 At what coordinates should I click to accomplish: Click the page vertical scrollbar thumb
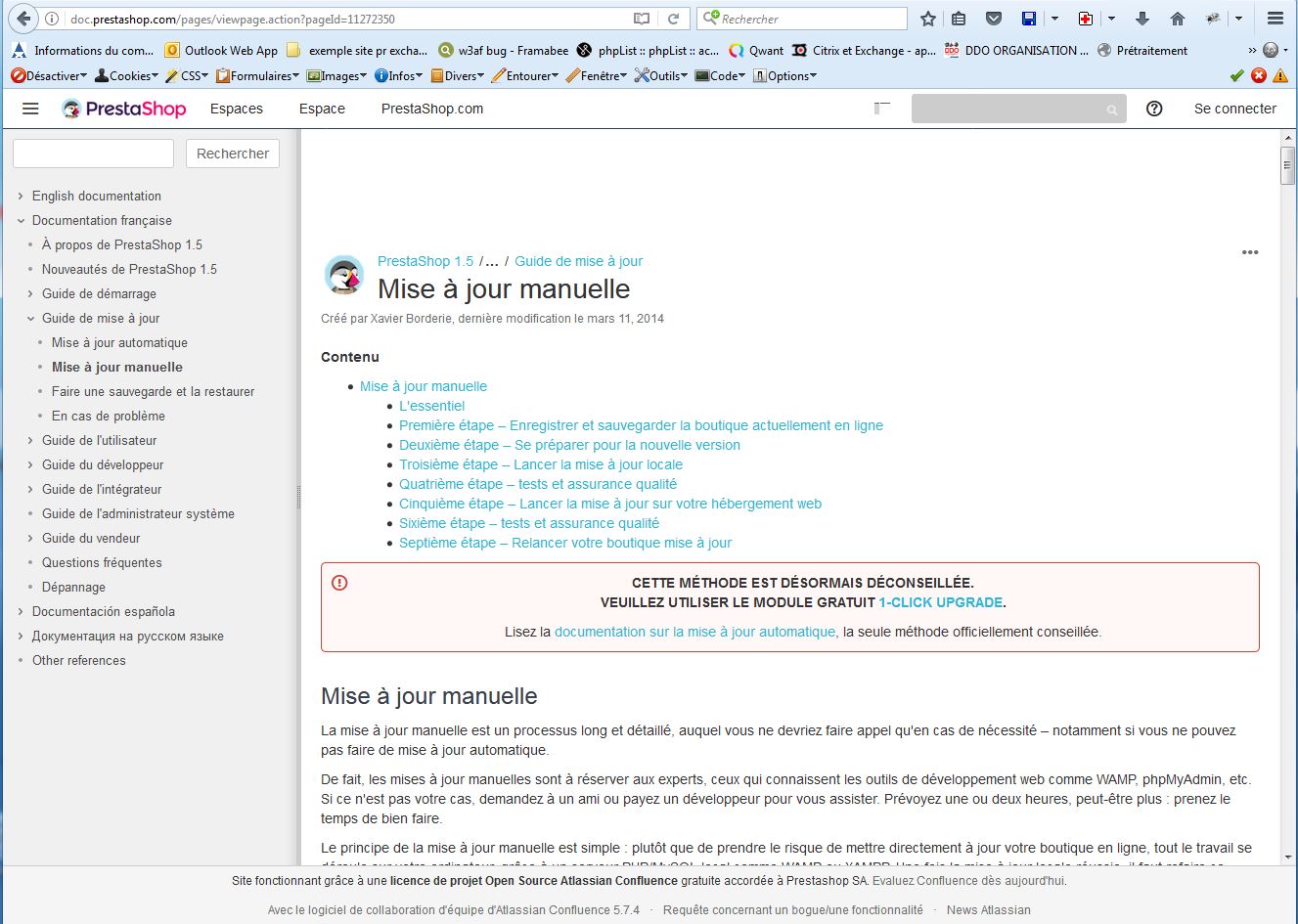(1287, 165)
